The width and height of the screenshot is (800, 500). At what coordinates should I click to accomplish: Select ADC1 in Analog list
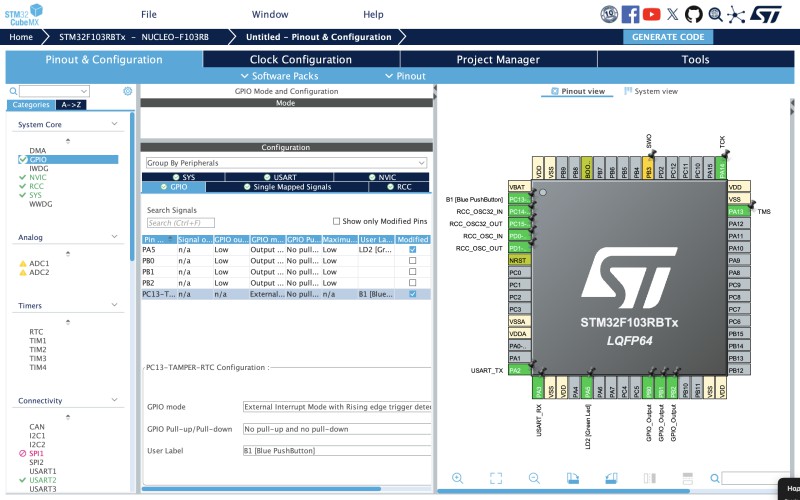pos(39,264)
